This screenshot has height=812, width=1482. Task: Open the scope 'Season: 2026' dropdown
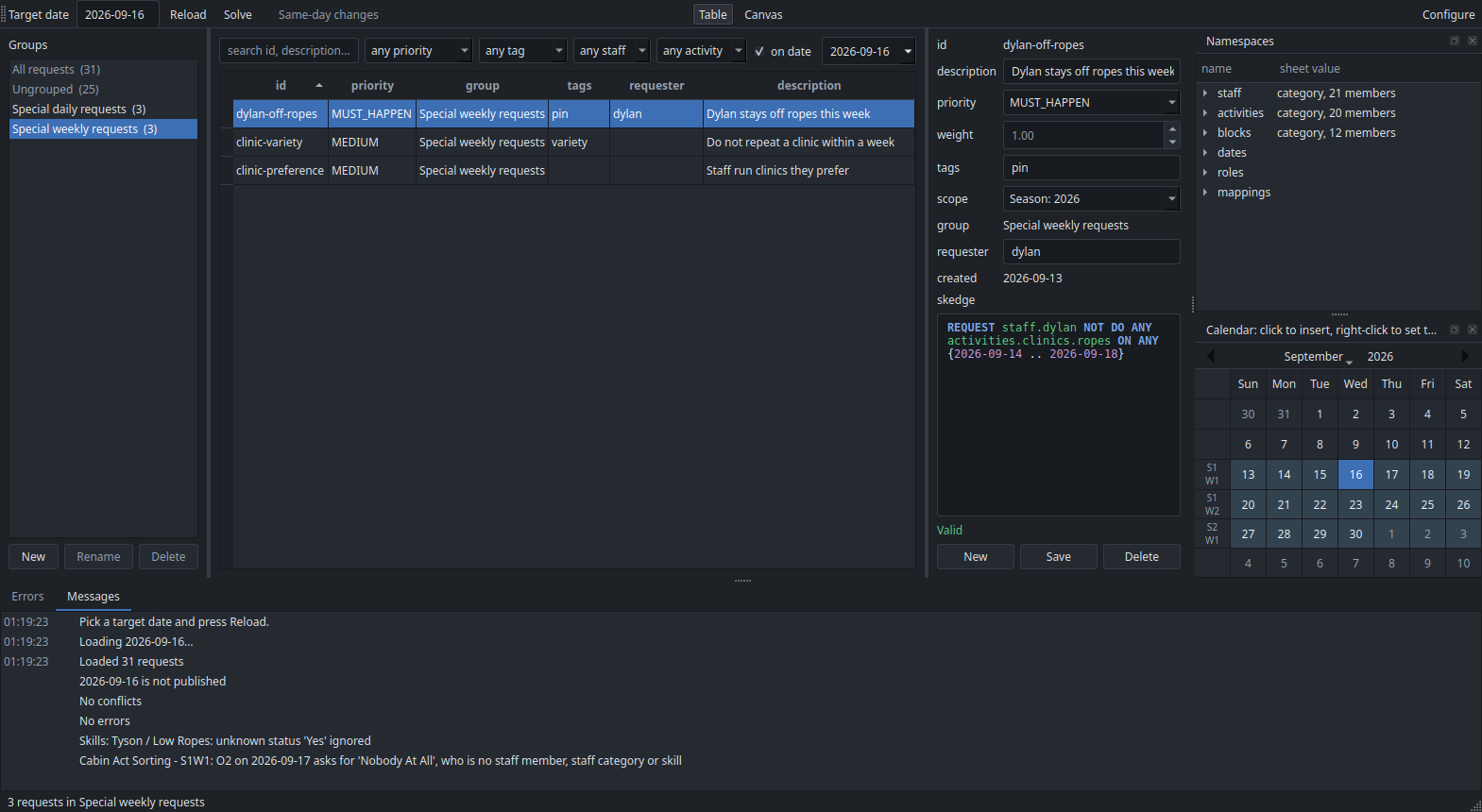coord(1091,198)
